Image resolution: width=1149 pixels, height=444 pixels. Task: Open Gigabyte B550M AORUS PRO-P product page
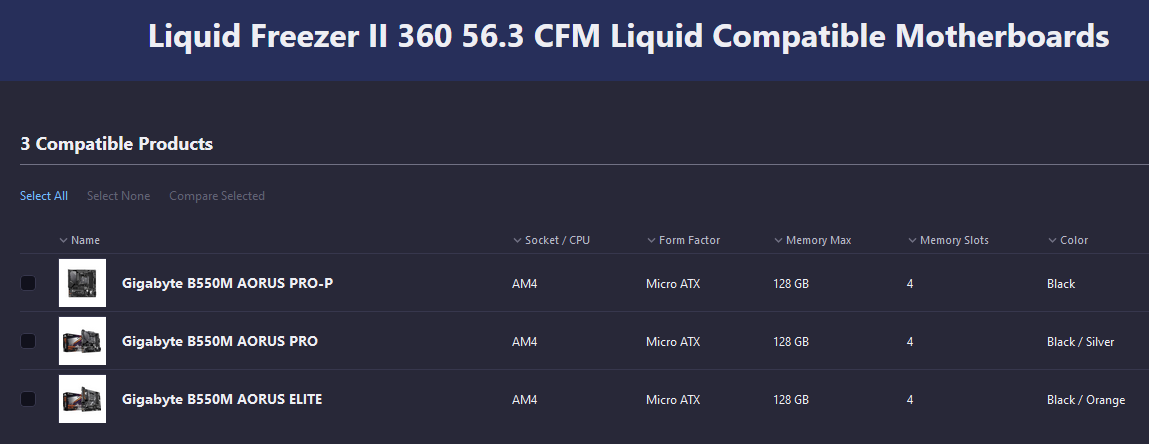click(227, 283)
